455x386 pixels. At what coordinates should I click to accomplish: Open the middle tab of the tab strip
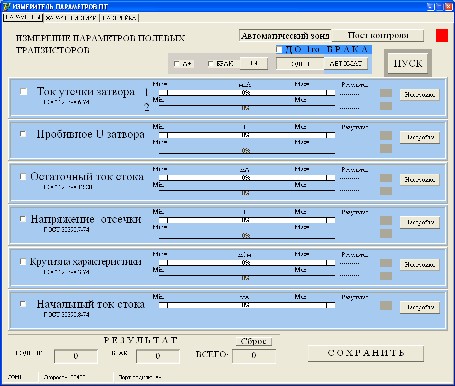coord(71,18)
